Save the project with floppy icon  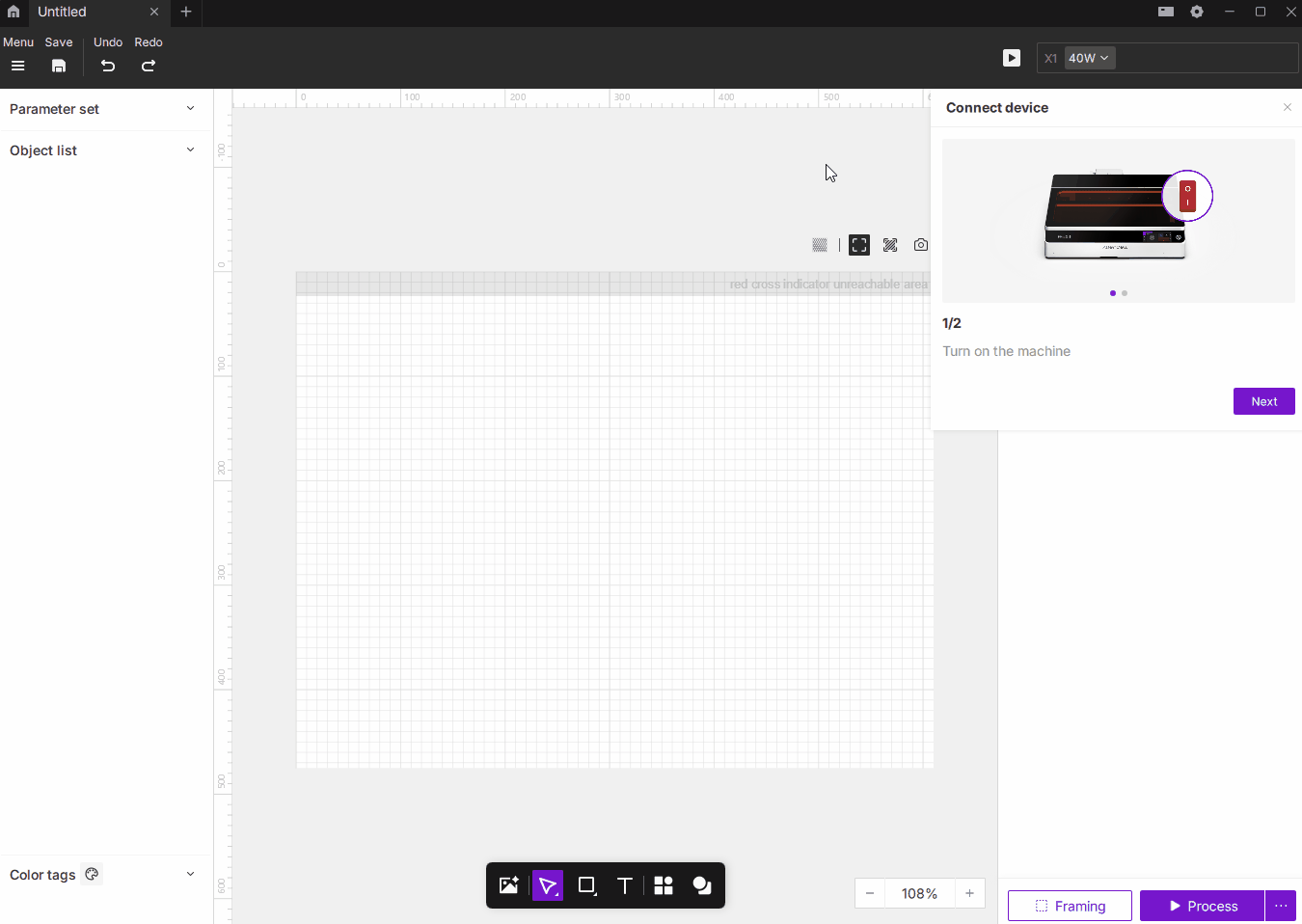click(59, 66)
